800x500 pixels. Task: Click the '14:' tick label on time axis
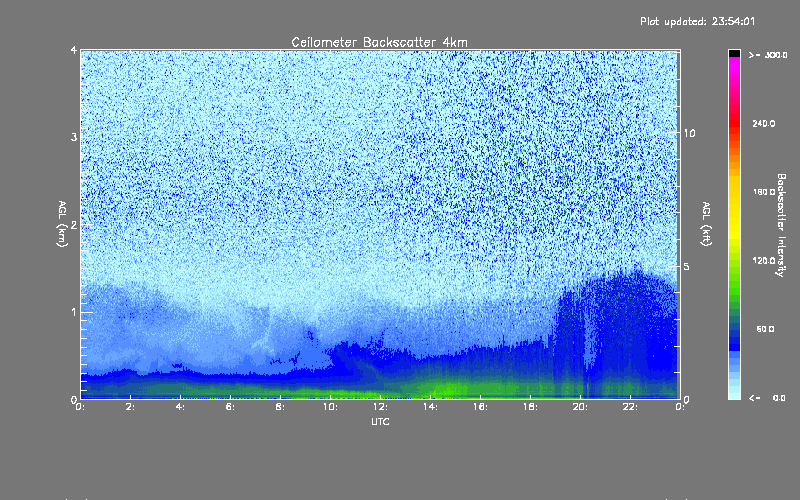click(430, 407)
